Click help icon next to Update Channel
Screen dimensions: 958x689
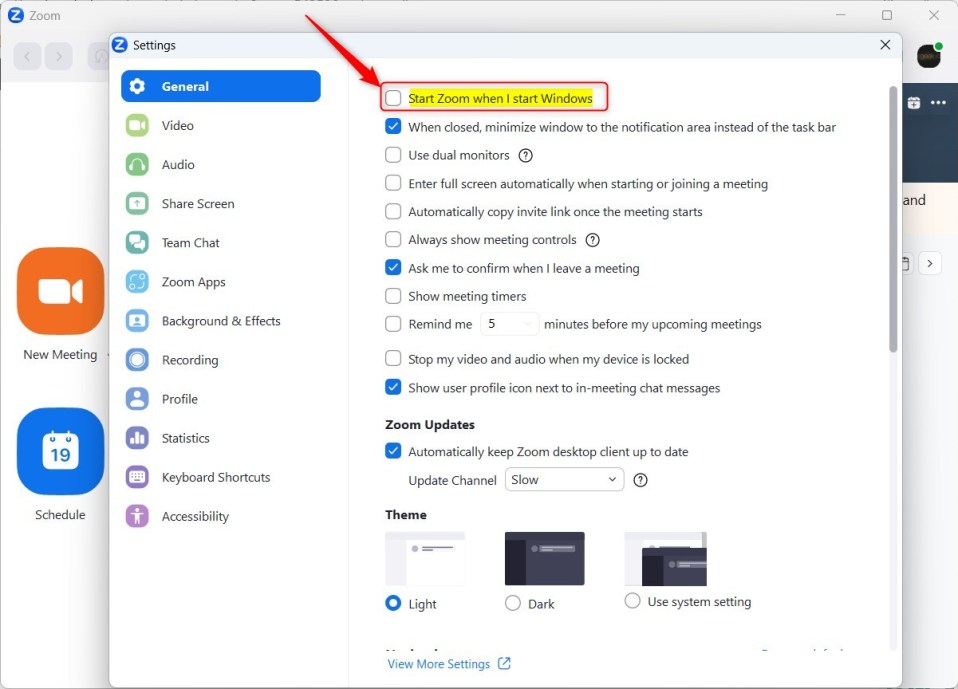[x=640, y=480]
